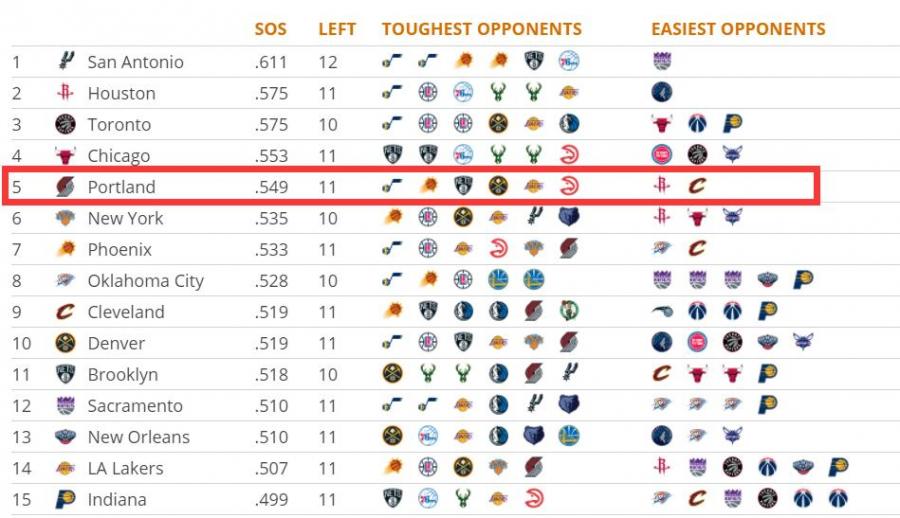The height and width of the screenshot is (518, 900).
Task: Click the Celtics logo in Cleveland's toughest opponents
Action: pyautogui.click(x=569, y=311)
